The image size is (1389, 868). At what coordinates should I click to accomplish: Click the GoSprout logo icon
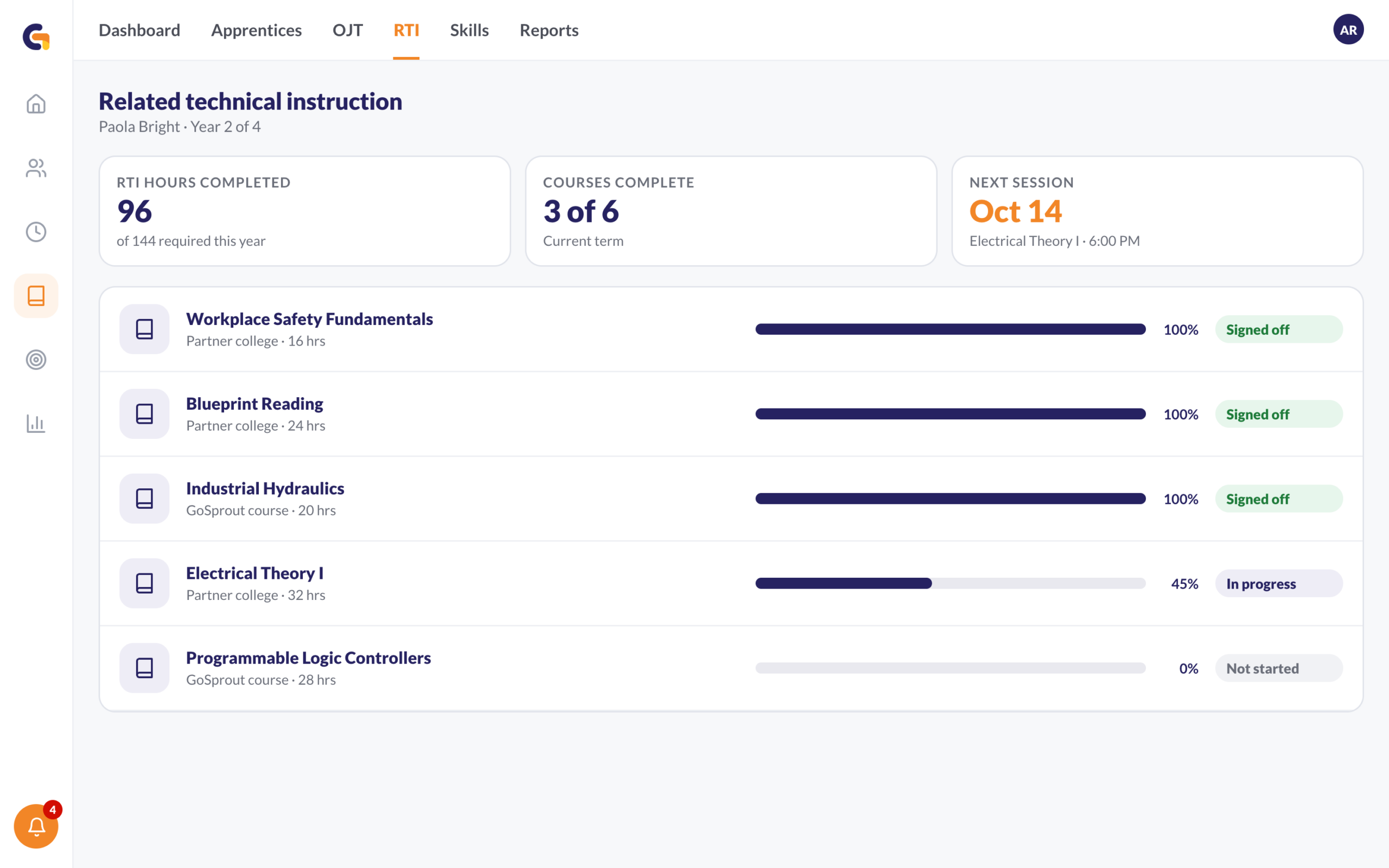(36, 37)
